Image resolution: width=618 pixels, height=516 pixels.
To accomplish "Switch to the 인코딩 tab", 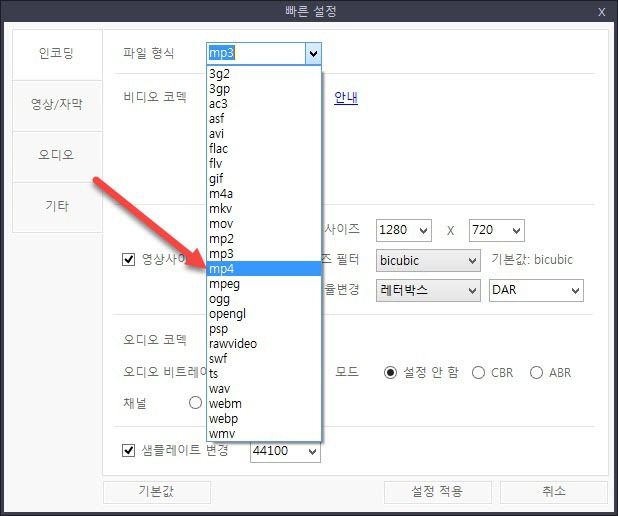I will pos(57,54).
